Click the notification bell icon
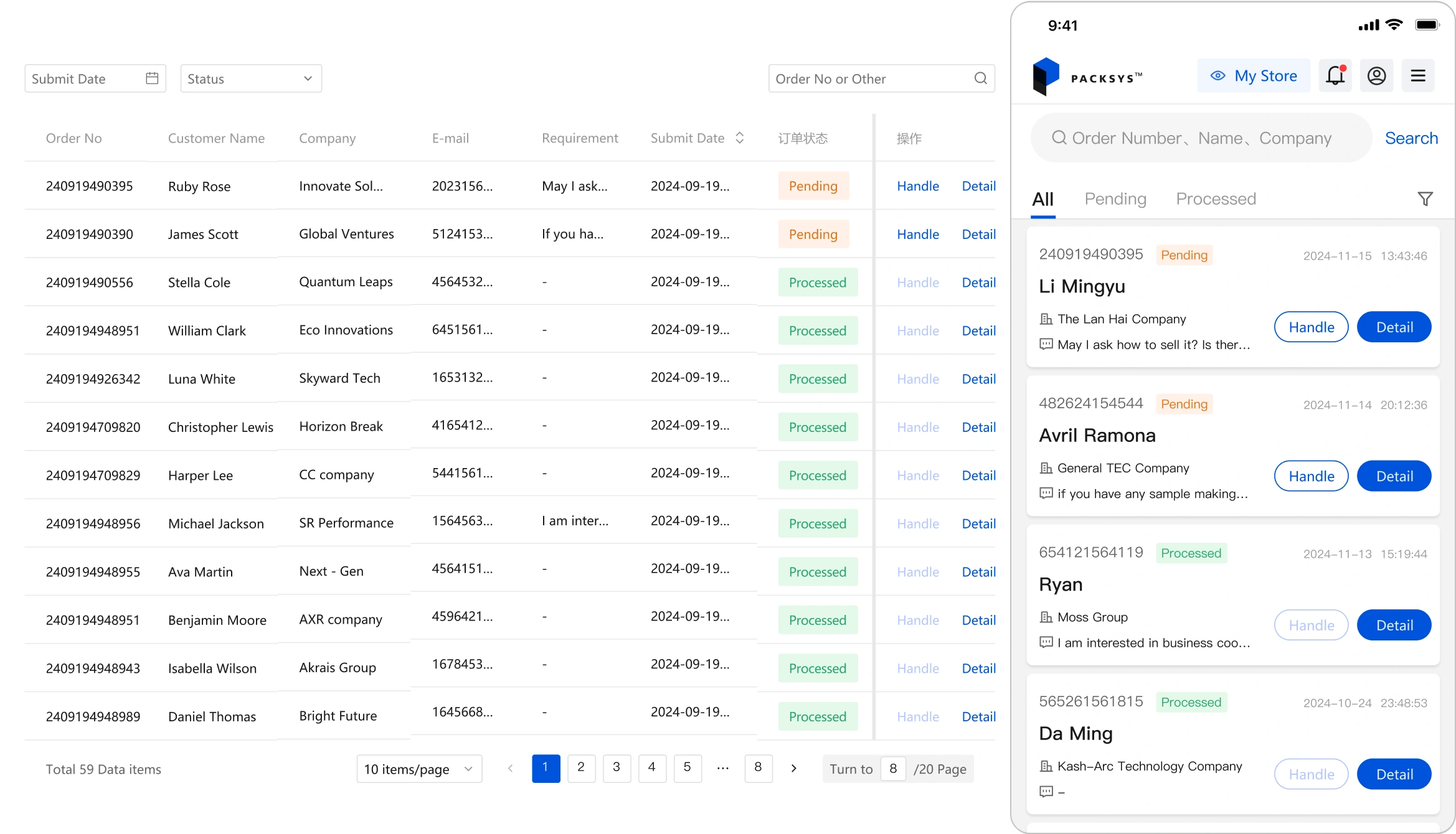The width and height of the screenshot is (1456, 834). click(x=1335, y=76)
